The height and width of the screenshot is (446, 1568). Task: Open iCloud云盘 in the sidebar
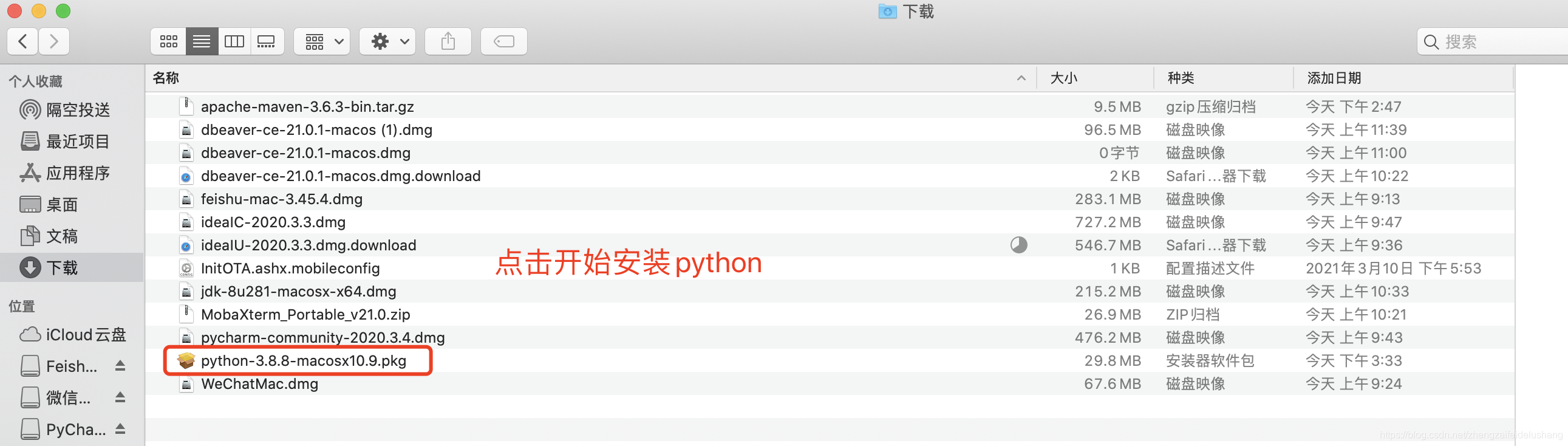[73, 334]
